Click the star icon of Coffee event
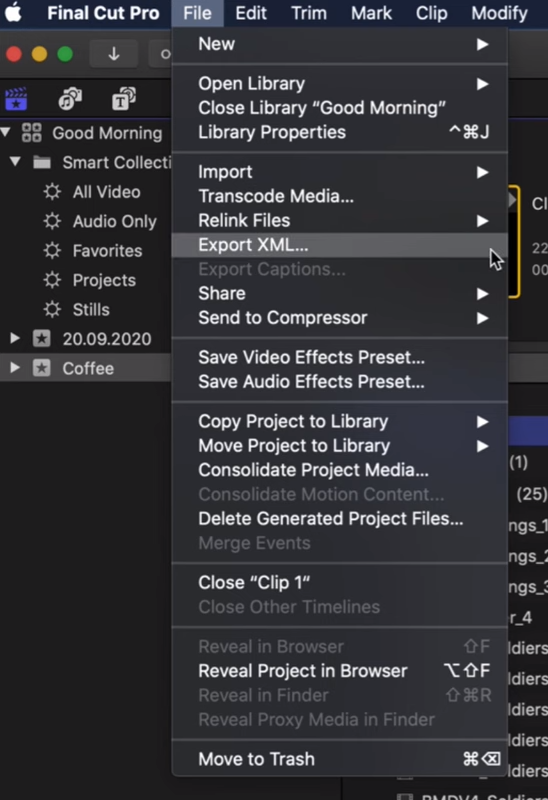This screenshot has height=800, width=548. point(42,368)
